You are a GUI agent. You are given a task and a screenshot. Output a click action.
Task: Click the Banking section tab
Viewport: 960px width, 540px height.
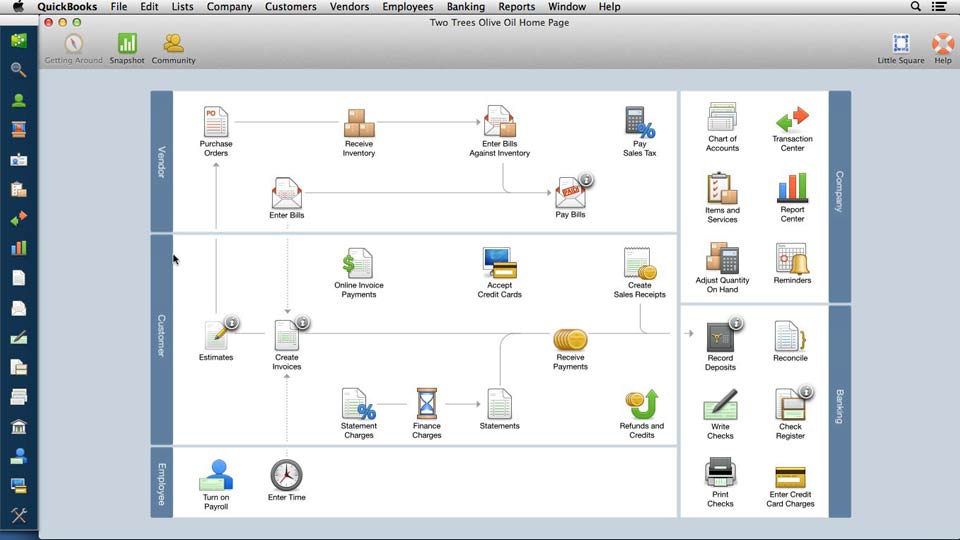click(x=840, y=411)
